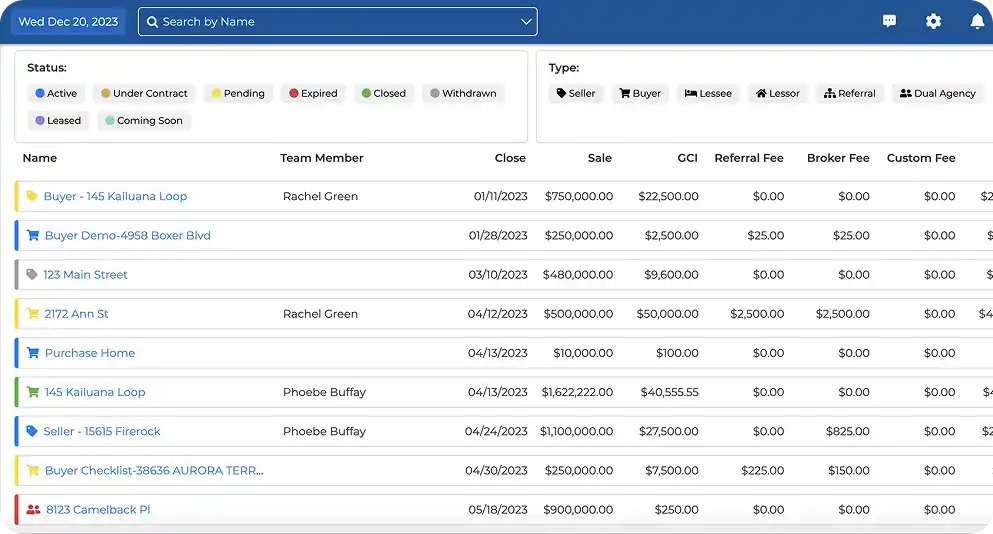Toggle the Under Contract status filter
This screenshot has height=534, width=993.
coord(144,93)
